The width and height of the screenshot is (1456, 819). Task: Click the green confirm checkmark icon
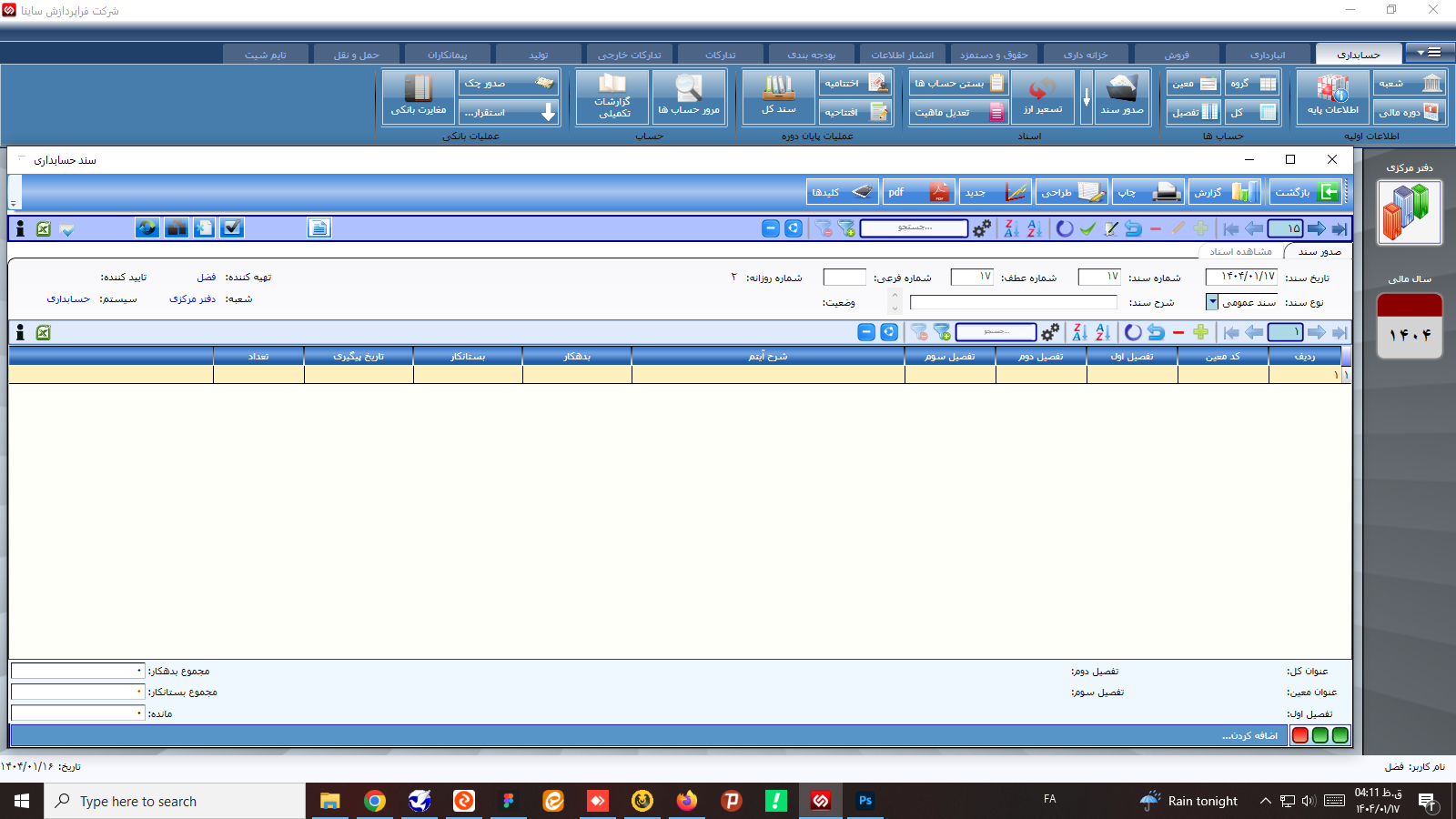(1088, 229)
